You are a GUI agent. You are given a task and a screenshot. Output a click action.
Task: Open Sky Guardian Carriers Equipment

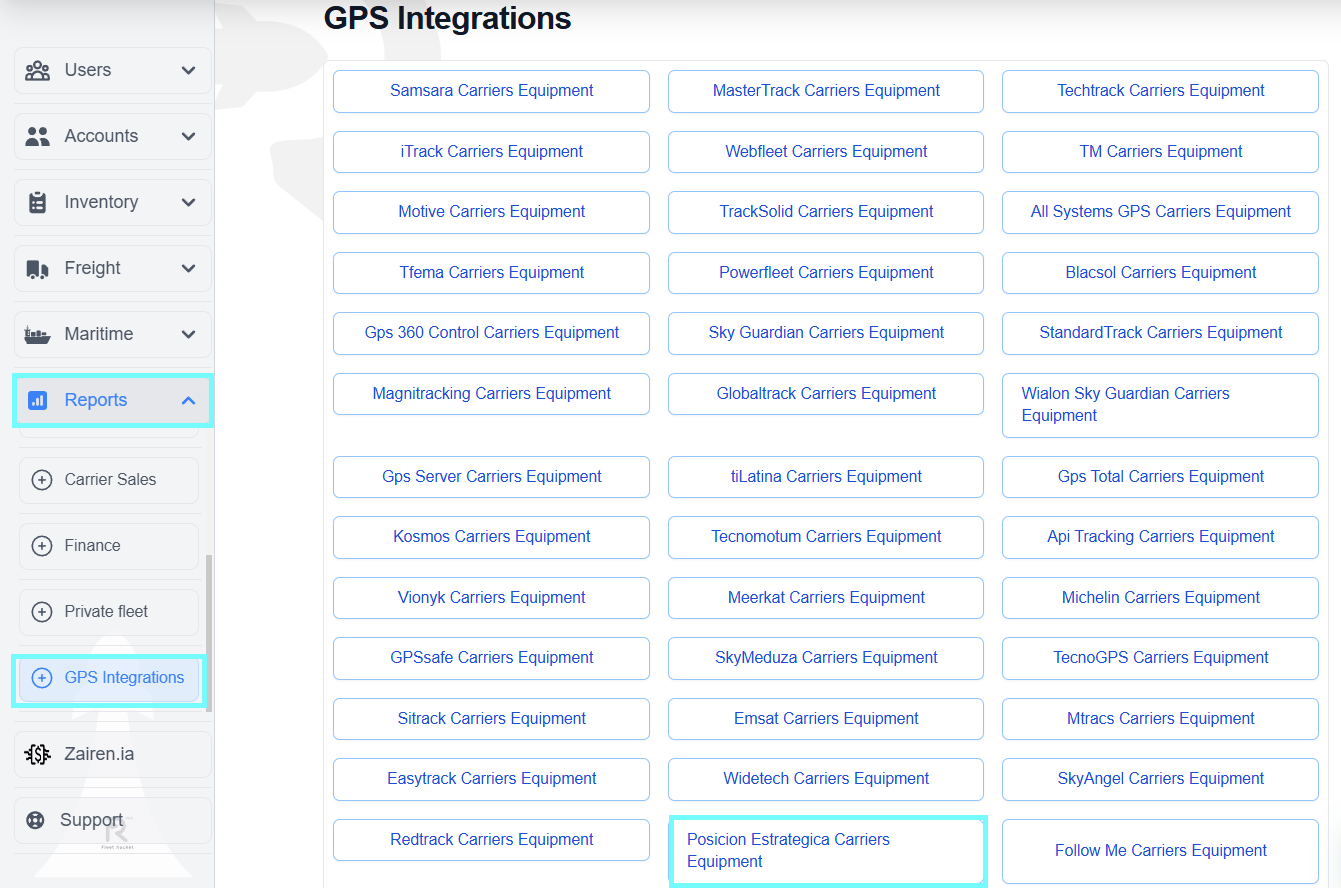(x=826, y=333)
